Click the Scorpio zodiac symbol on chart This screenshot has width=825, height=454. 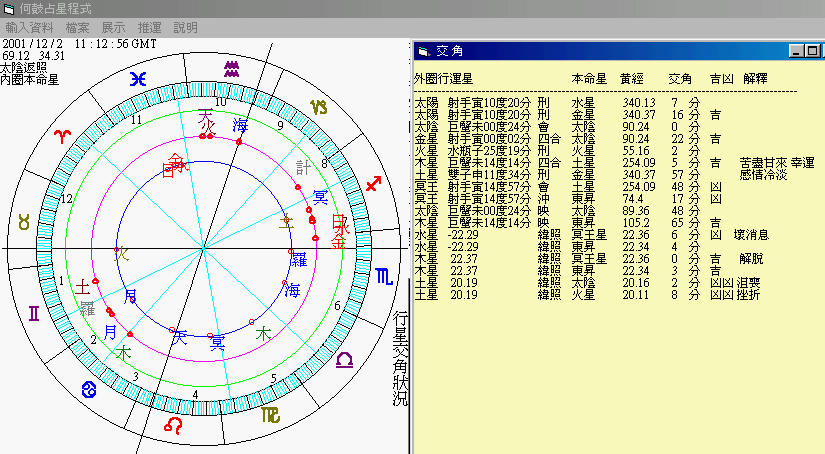coord(384,276)
